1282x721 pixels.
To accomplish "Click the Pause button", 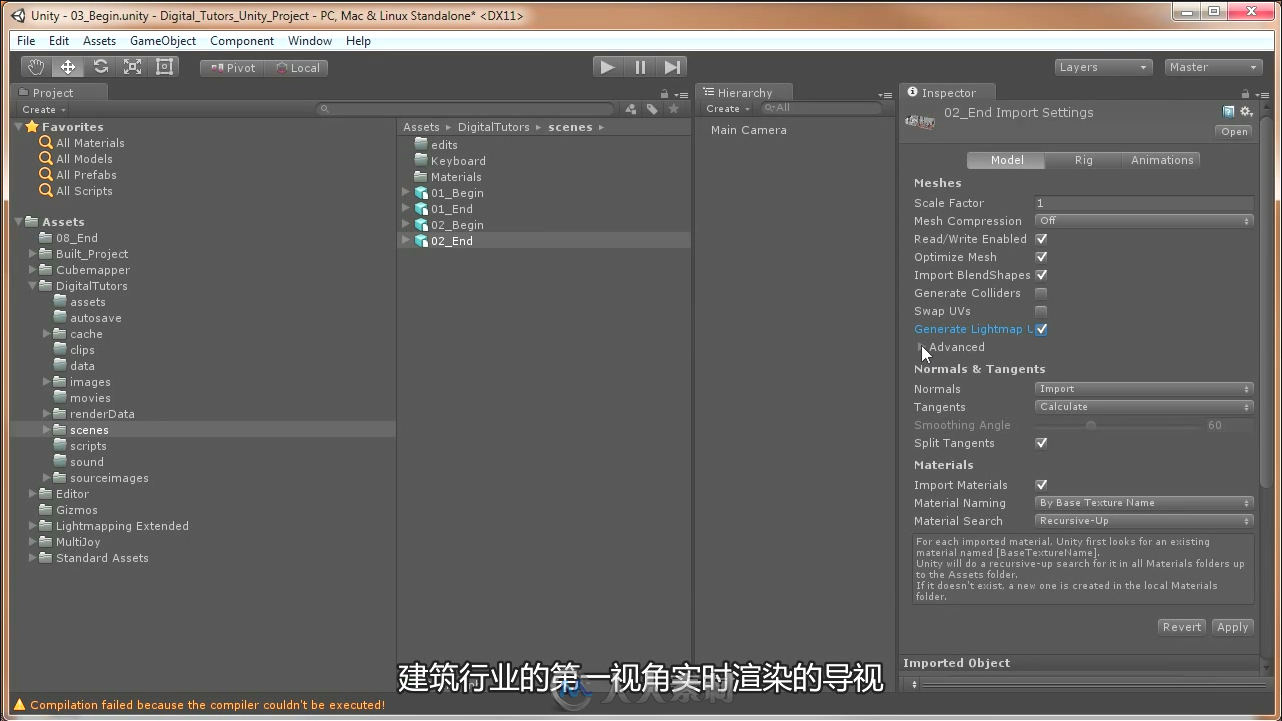I will click(x=640, y=67).
